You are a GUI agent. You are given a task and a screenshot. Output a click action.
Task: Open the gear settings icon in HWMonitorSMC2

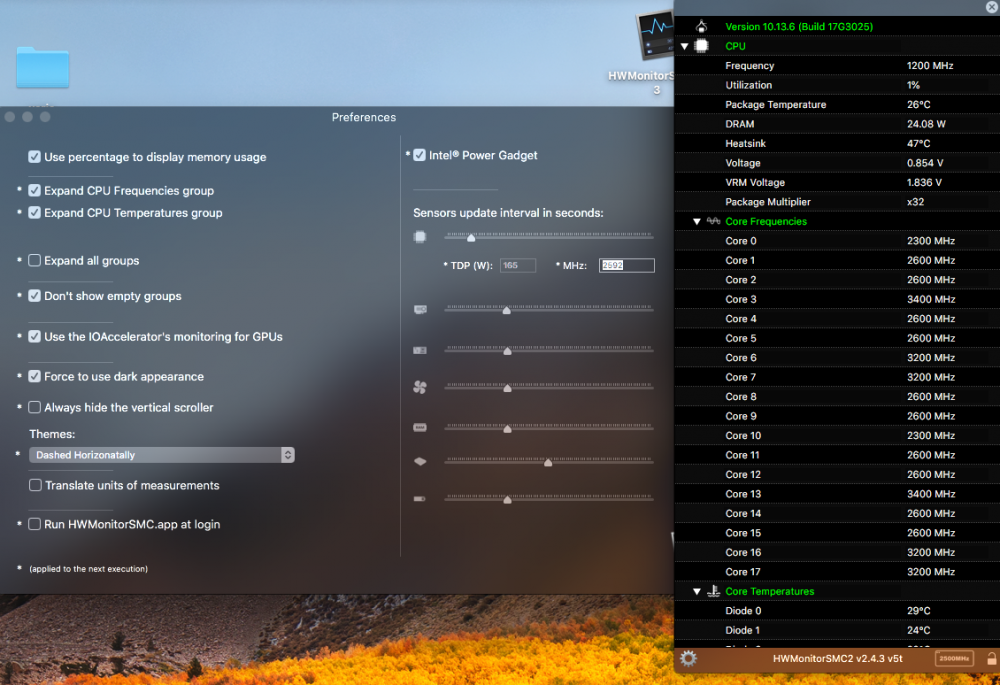point(688,658)
